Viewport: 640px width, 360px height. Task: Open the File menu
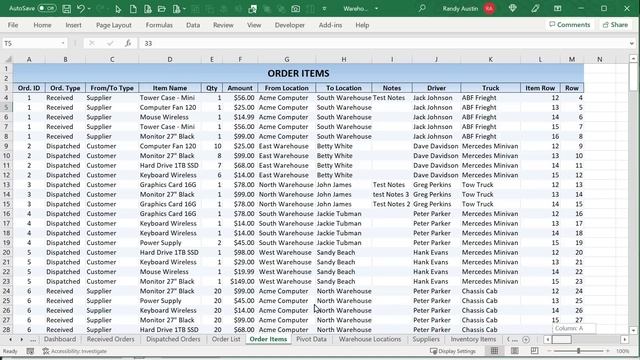[x=13, y=25]
